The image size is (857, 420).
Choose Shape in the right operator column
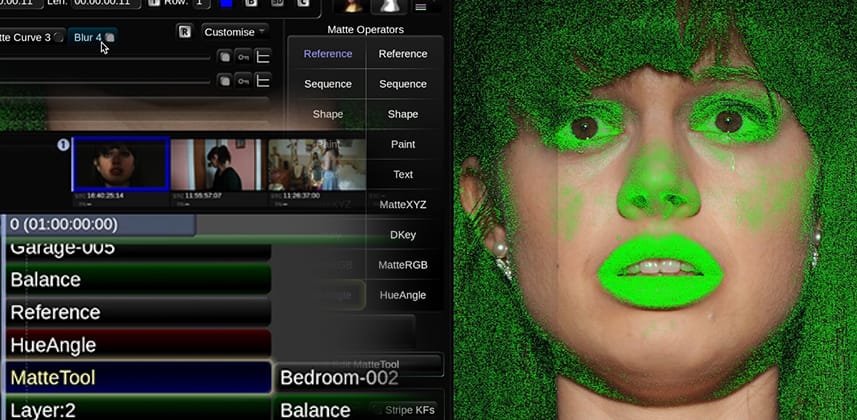[403, 114]
